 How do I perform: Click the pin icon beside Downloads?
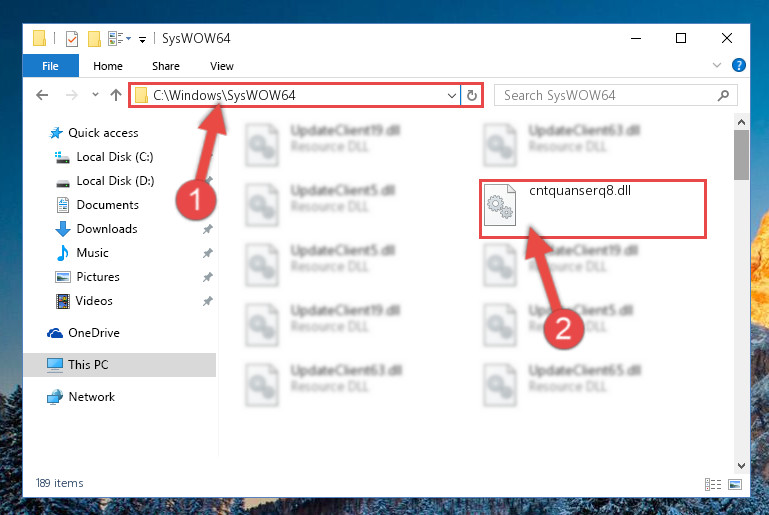click(208, 229)
